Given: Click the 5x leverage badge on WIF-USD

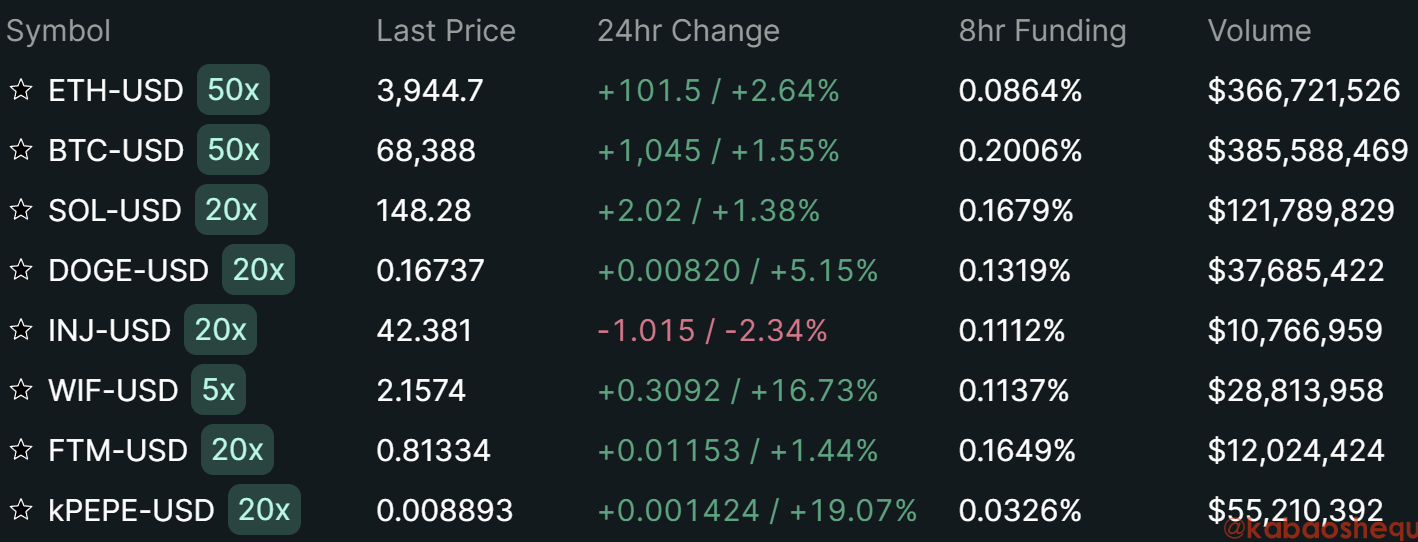Looking at the screenshot, I should pos(218,390).
